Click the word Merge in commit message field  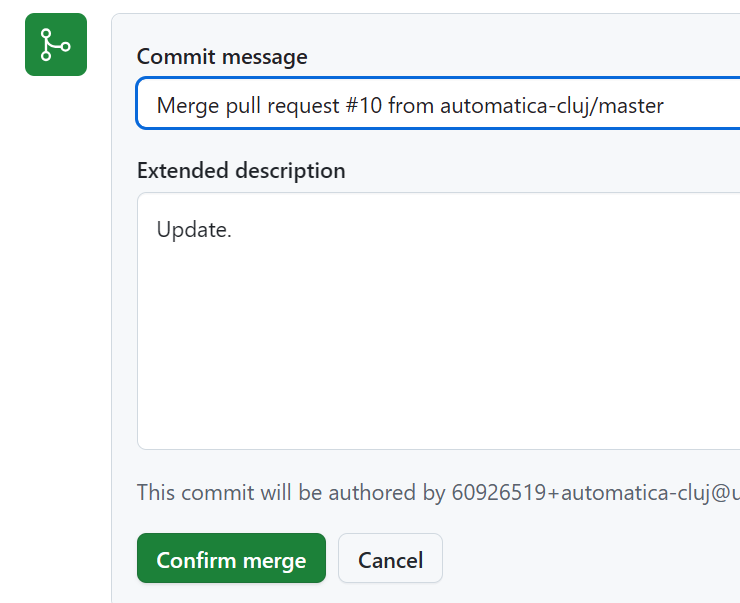[188, 106]
